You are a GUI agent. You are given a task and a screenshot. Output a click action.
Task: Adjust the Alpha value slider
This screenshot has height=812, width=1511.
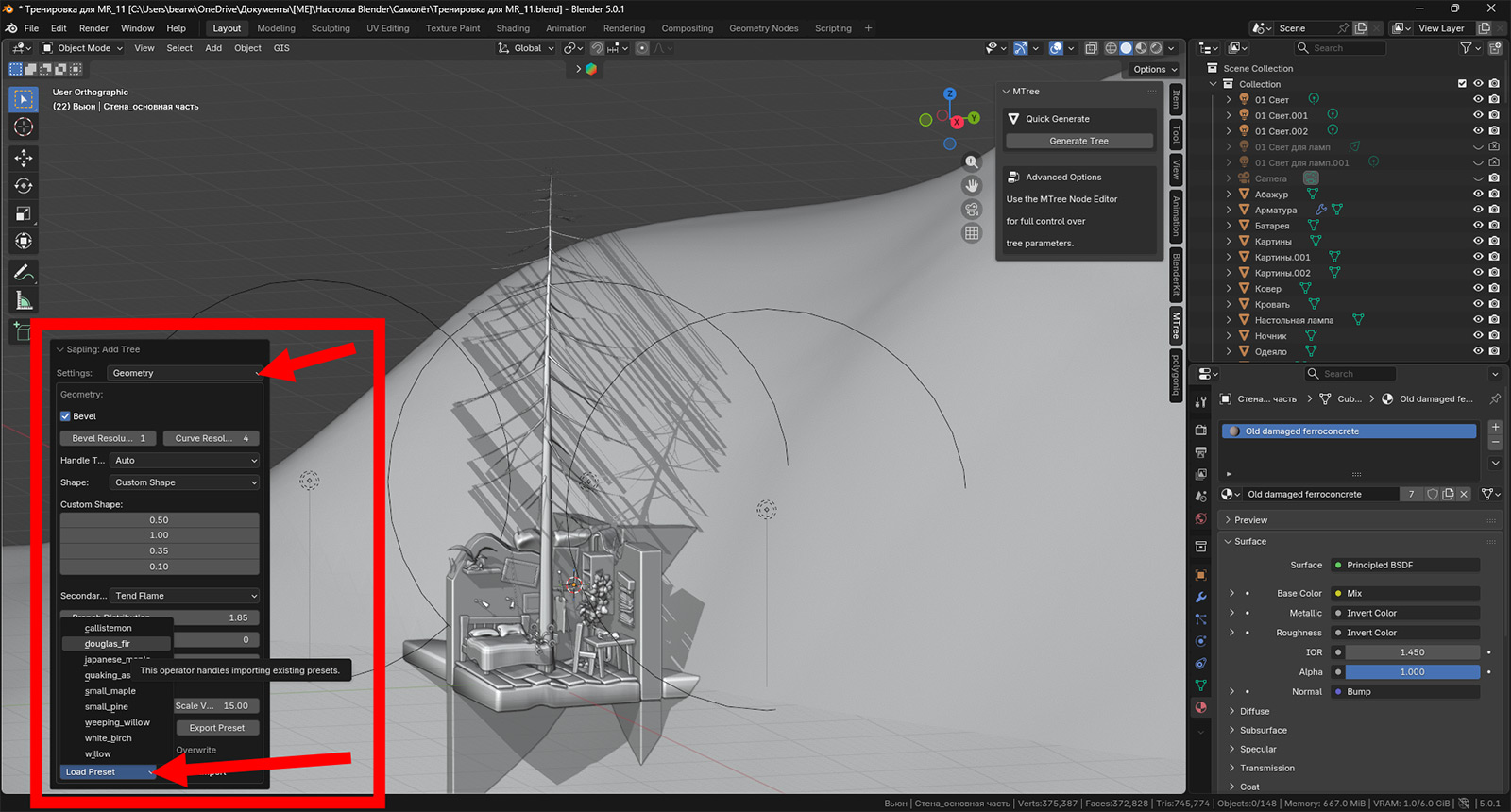pos(1412,672)
